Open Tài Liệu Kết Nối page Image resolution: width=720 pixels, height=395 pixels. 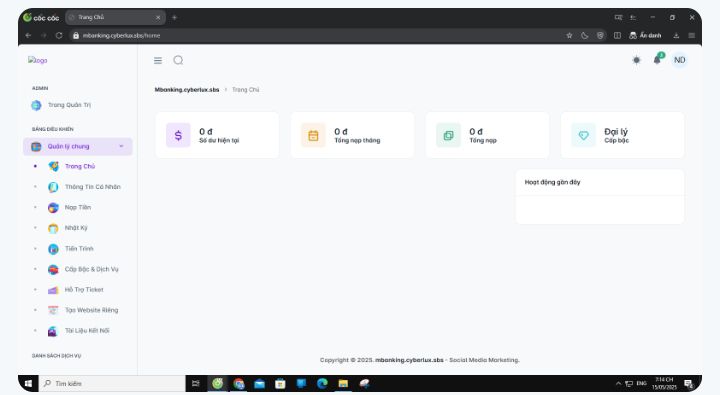click(87, 331)
